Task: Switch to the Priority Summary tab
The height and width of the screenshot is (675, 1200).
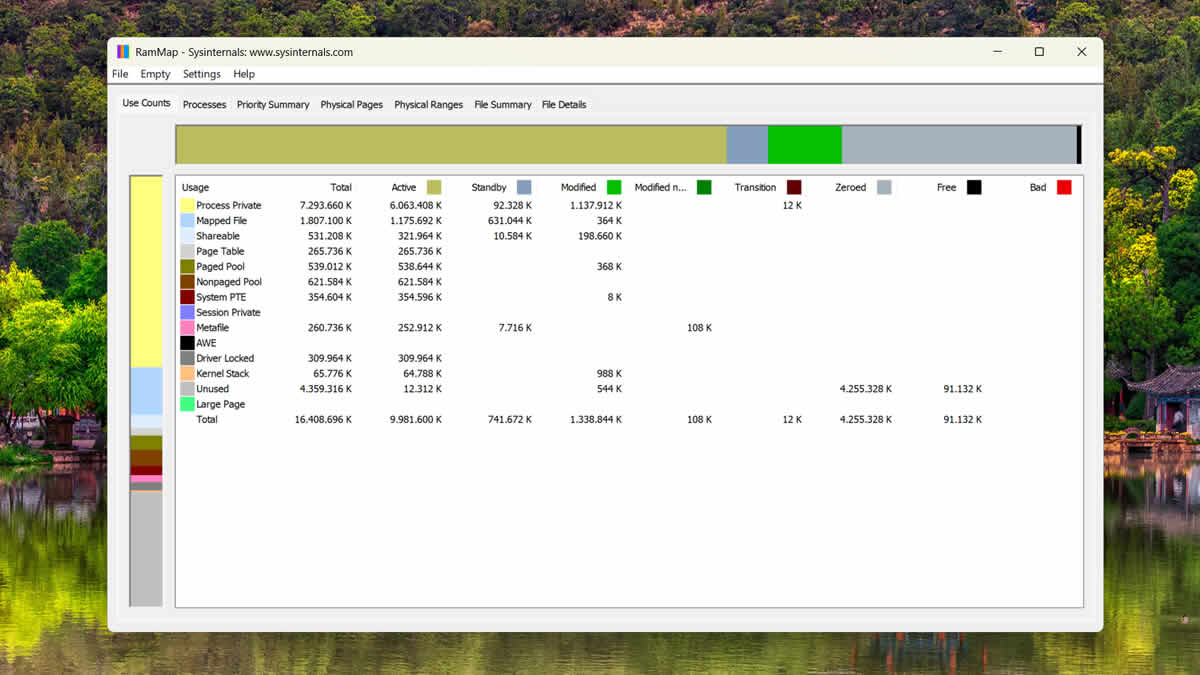Action: (x=273, y=104)
